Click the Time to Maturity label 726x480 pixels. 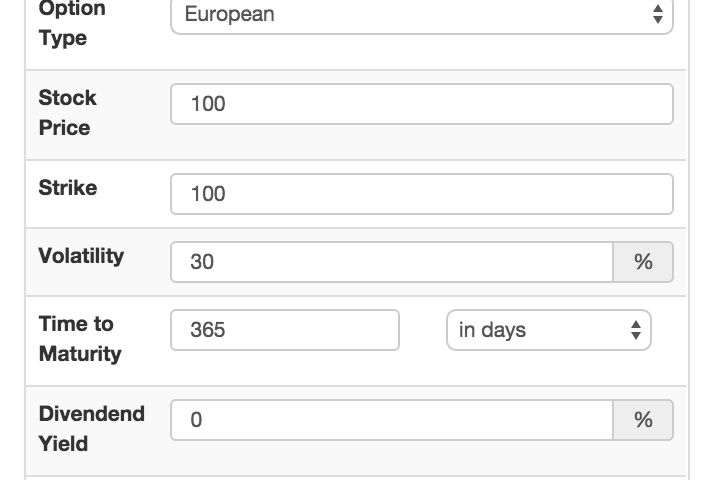coord(79,338)
